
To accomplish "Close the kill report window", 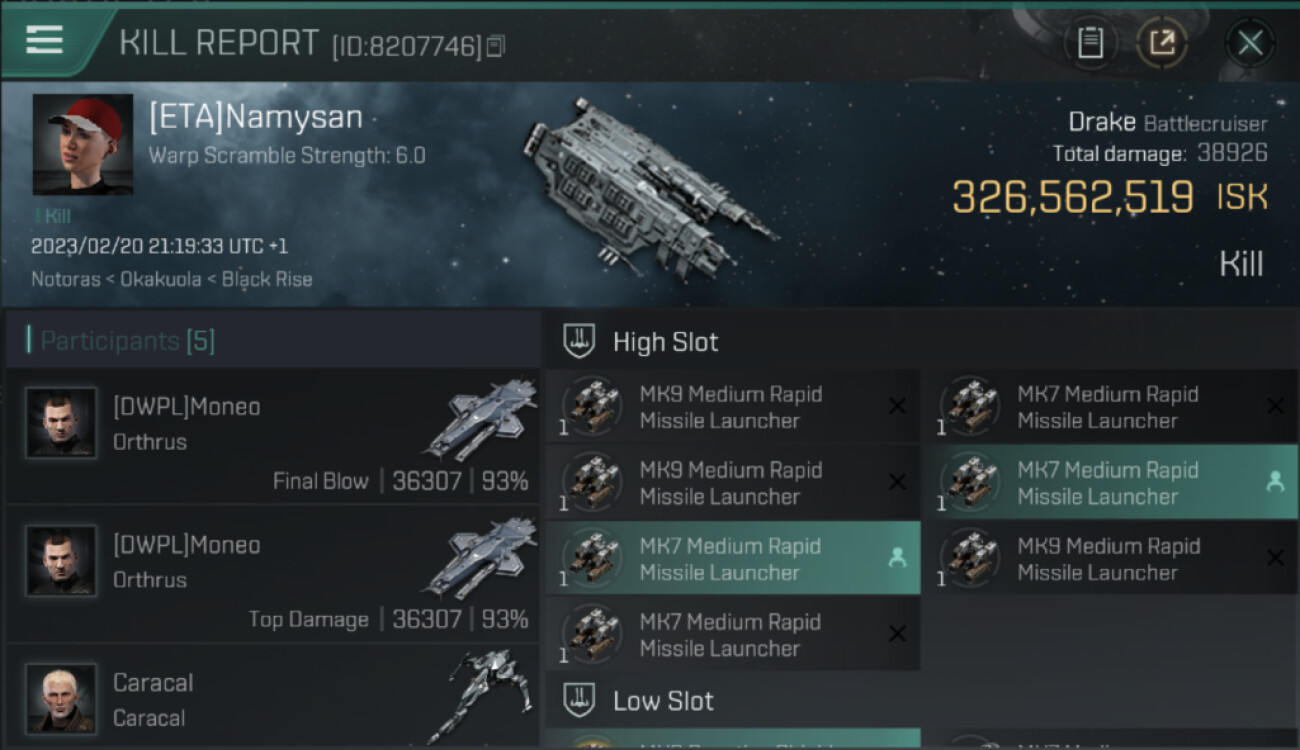I will 1249,43.
